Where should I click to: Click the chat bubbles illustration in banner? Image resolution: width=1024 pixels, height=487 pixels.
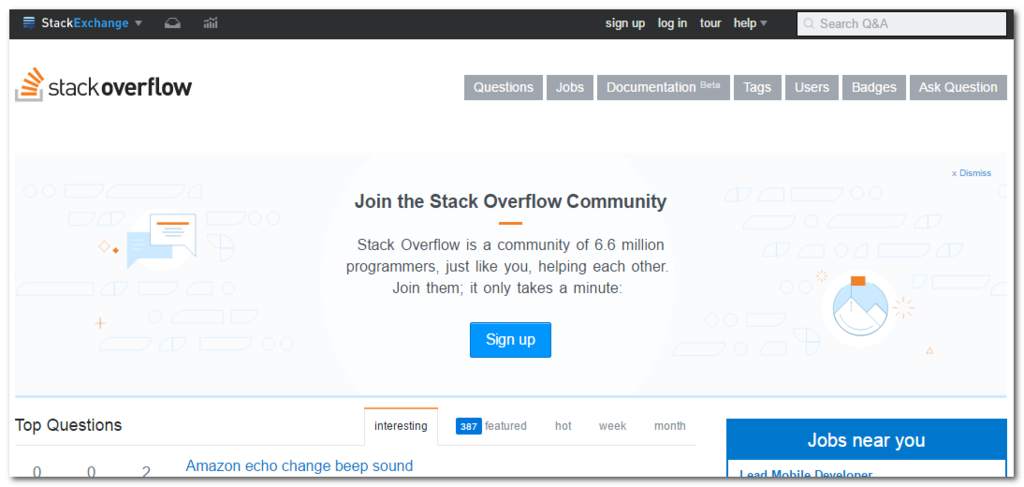click(162, 241)
